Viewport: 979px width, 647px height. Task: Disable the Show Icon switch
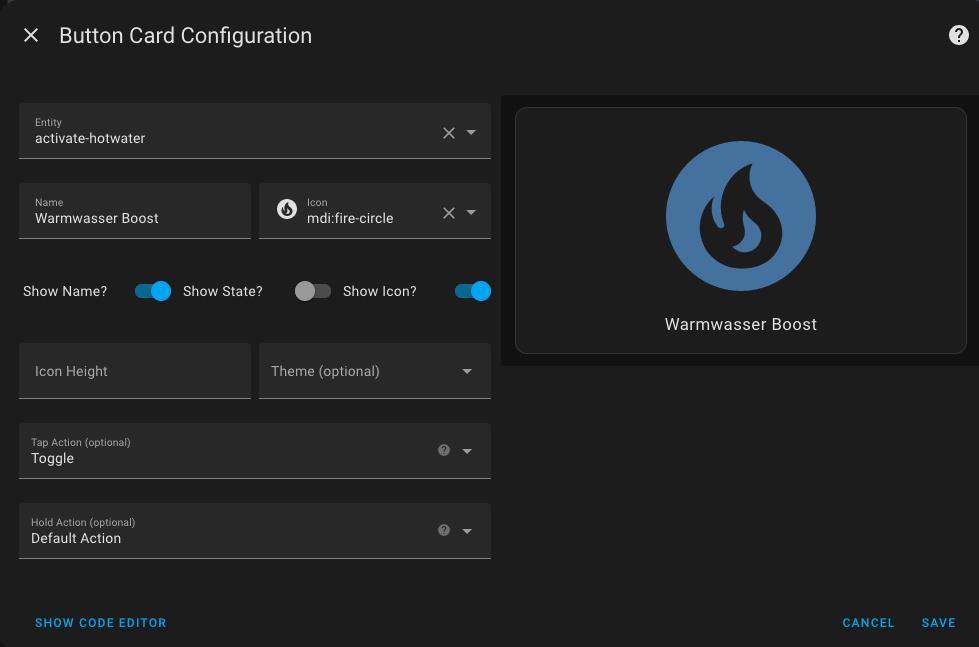coord(473,291)
